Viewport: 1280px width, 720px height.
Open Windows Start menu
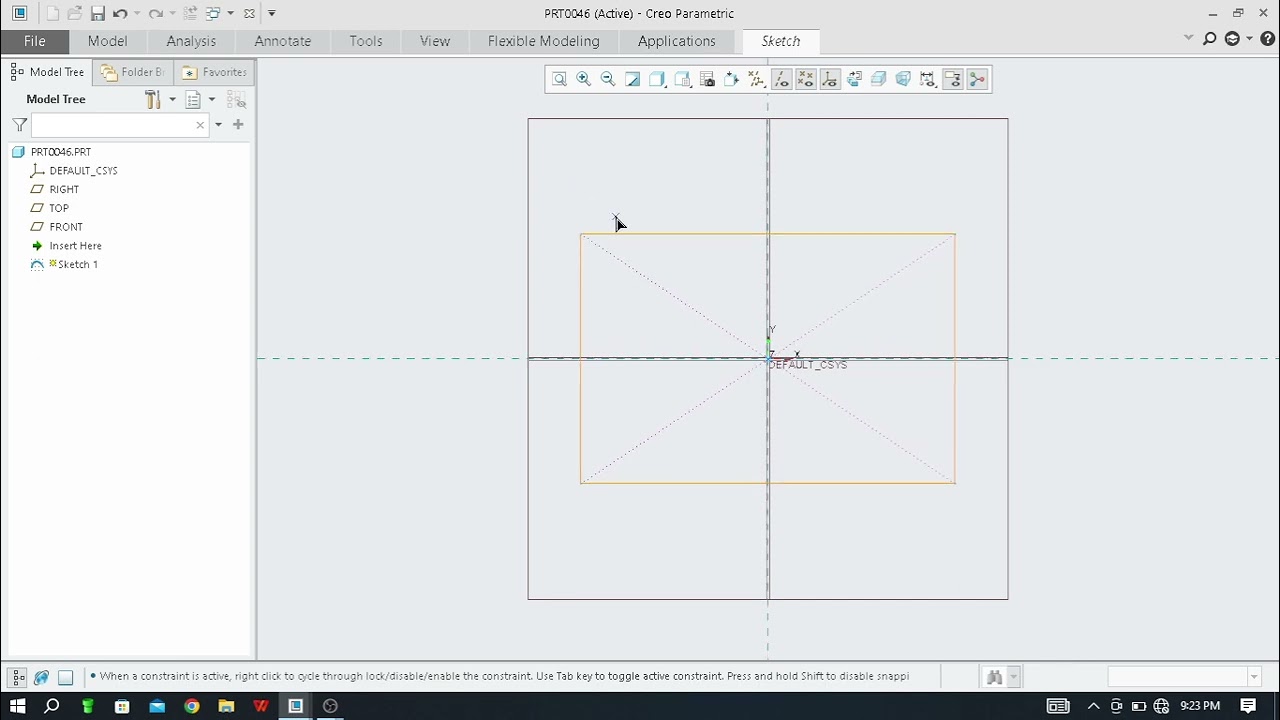pyautogui.click(x=17, y=706)
